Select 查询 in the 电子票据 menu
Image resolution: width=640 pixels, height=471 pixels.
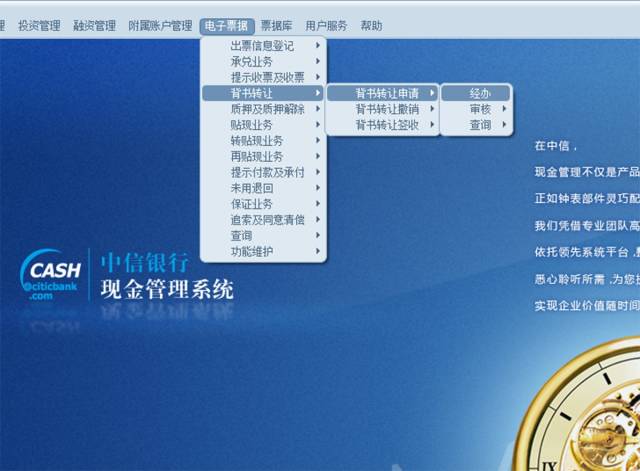pyautogui.click(x=263, y=236)
